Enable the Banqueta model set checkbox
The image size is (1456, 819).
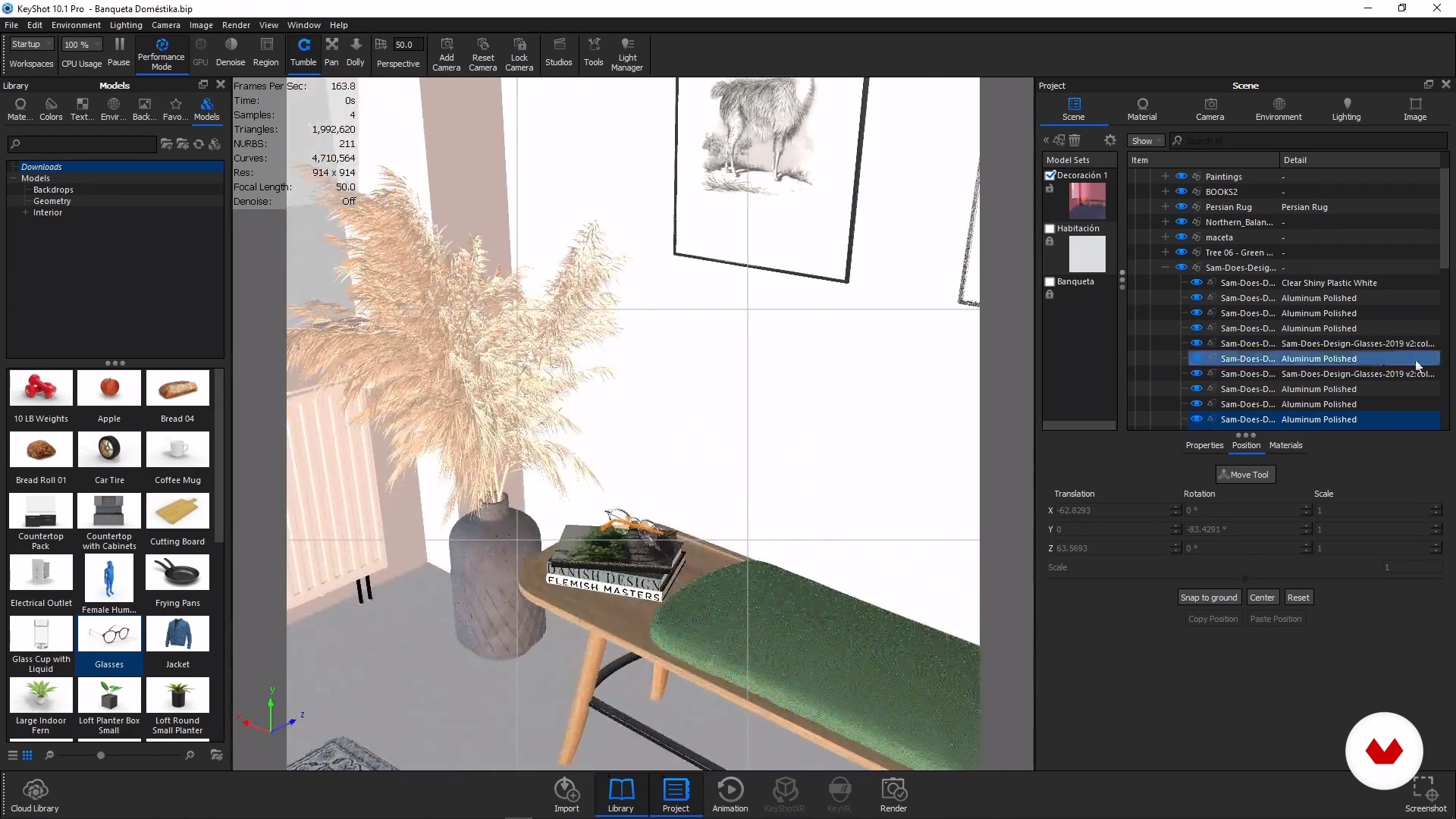coord(1050,281)
